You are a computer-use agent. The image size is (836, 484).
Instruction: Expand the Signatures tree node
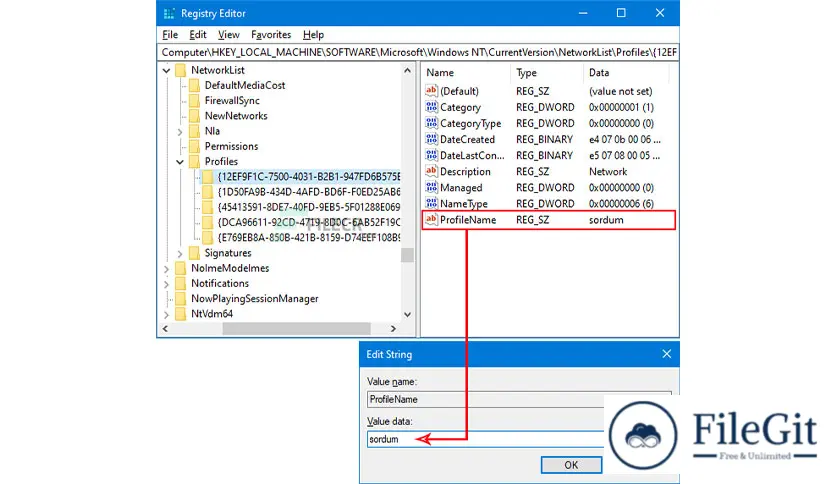point(180,253)
